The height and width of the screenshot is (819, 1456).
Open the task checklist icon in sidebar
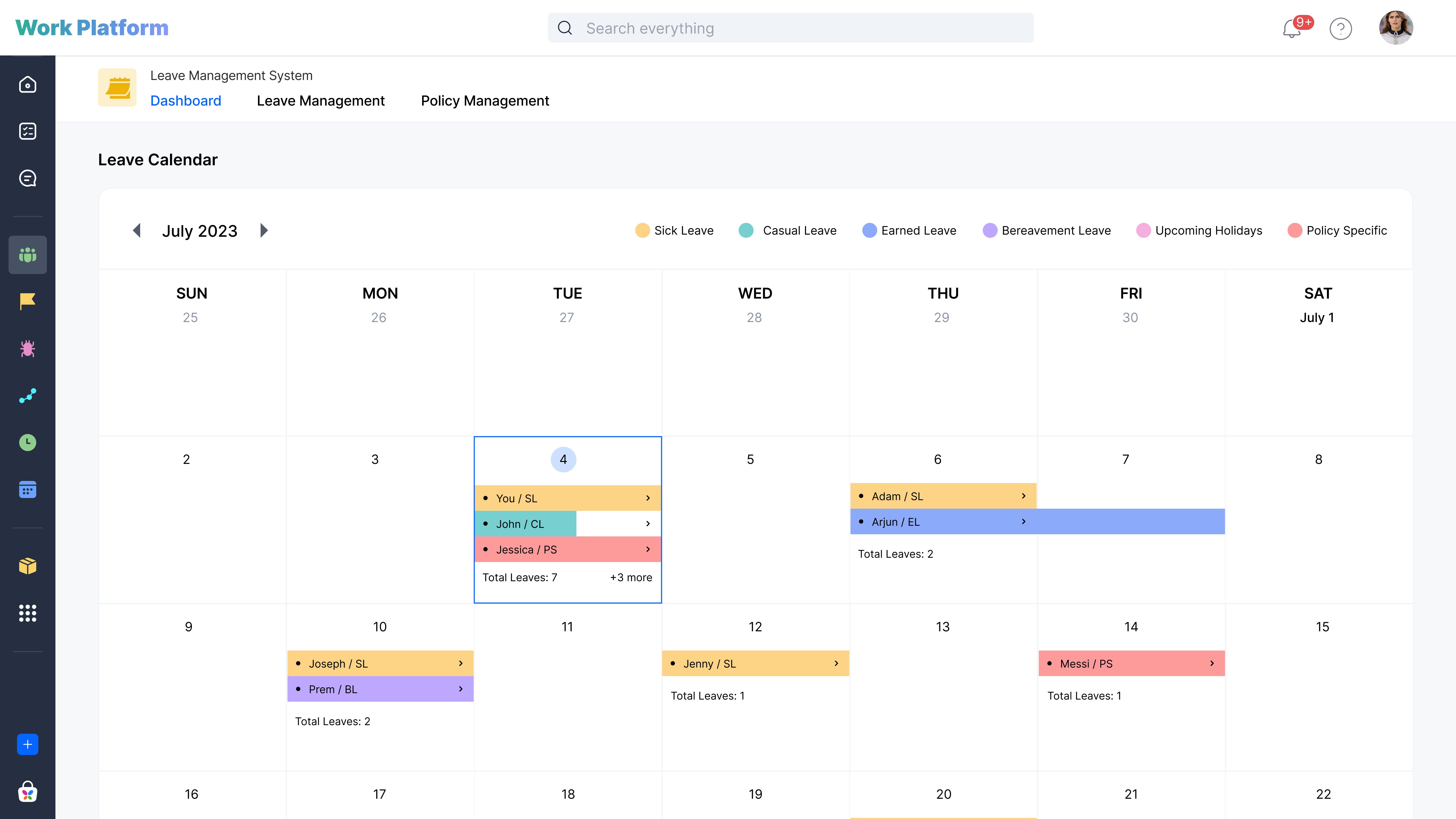click(x=27, y=131)
